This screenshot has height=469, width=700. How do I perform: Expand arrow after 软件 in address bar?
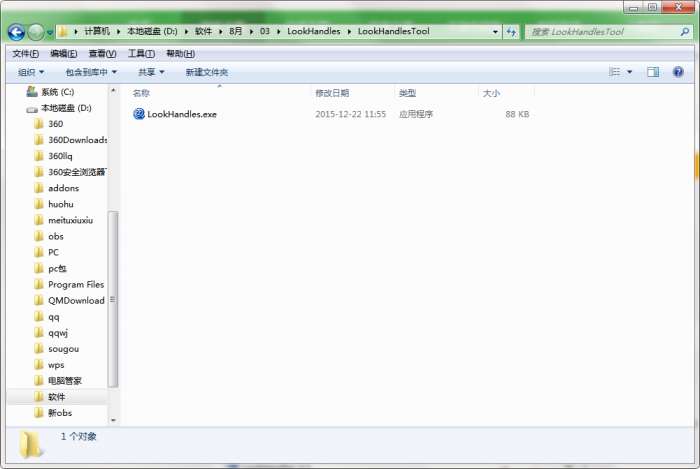(221, 32)
